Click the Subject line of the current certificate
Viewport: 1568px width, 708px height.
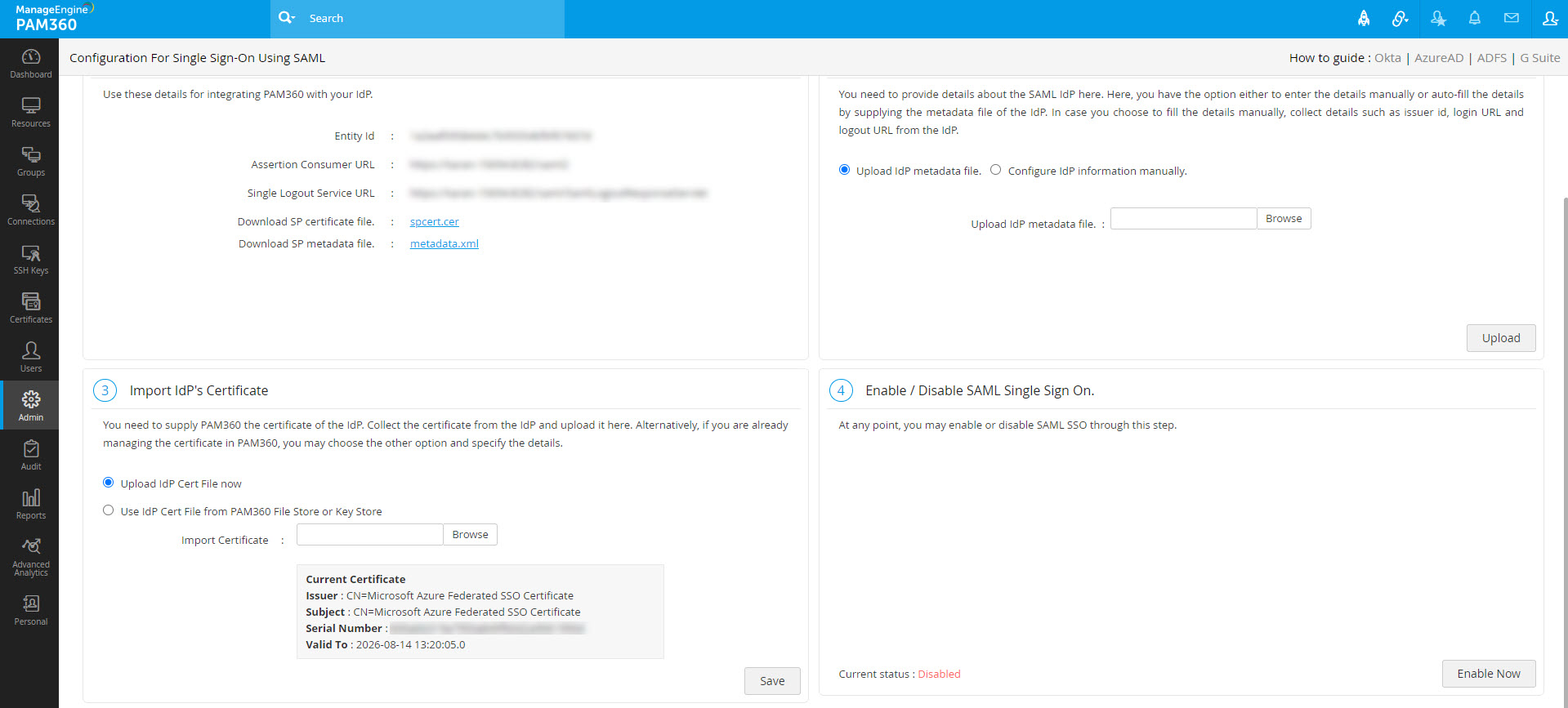[443, 612]
